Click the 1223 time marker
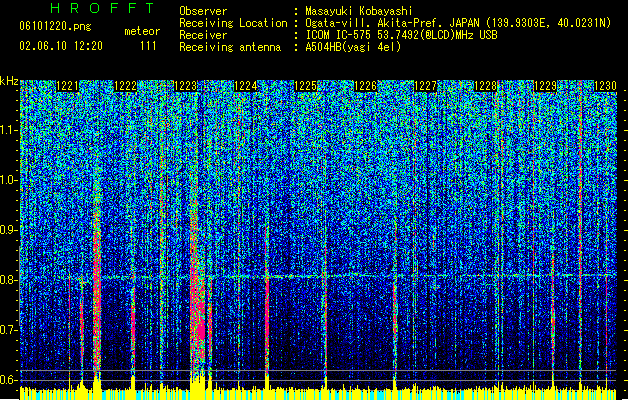The width and height of the screenshot is (629, 400). (186, 86)
